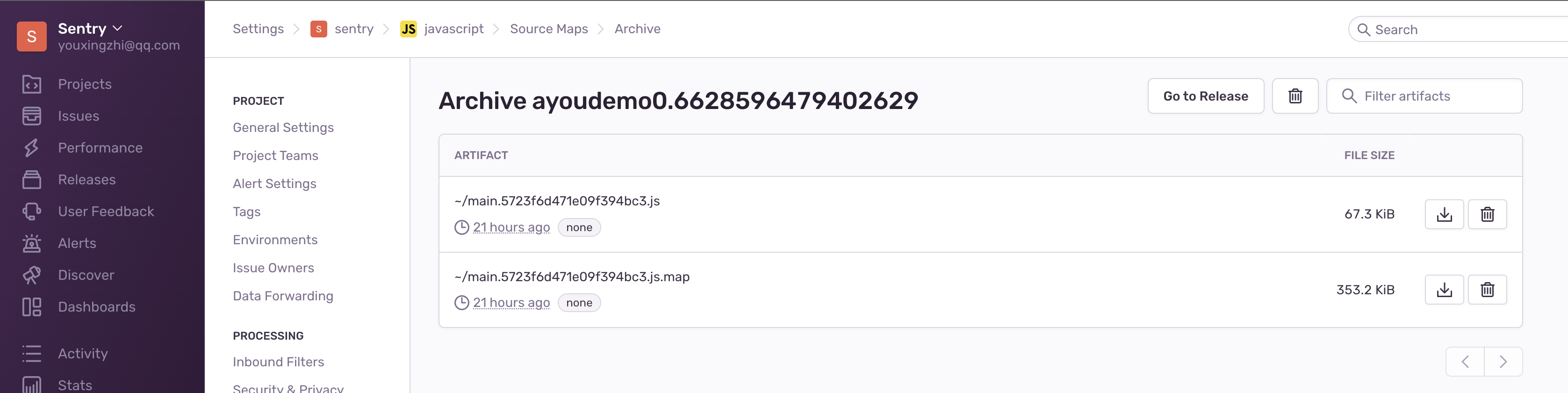The height and width of the screenshot is (393, 1568).
Task: Go to previous page of artifacts
Action: coord(1465,362)
